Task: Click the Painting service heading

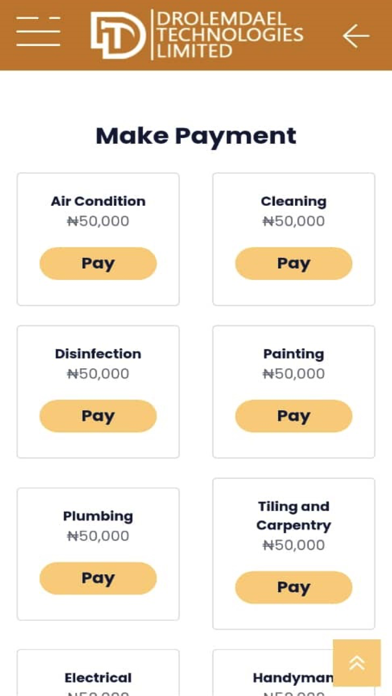Action: [293, 354]
